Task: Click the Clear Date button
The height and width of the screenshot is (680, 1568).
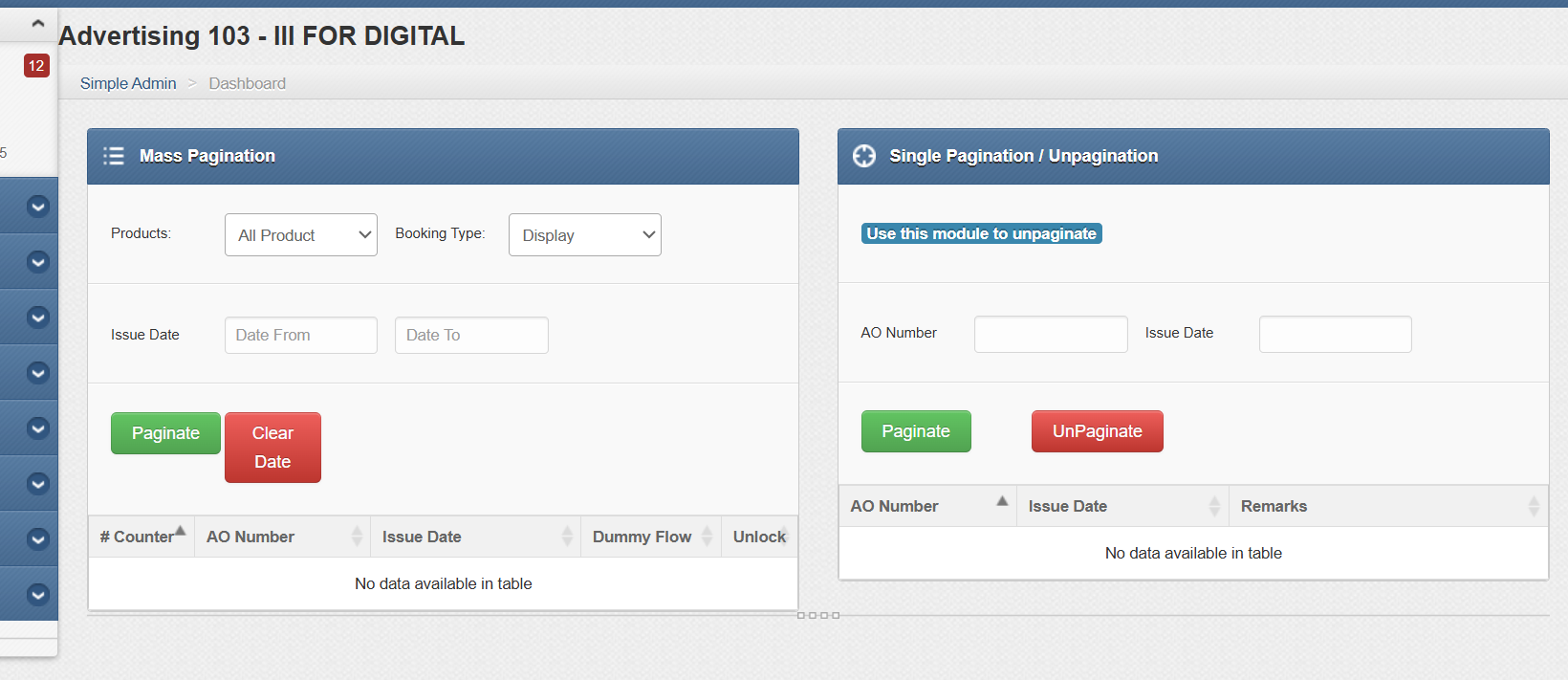Action: click(272, 448)
